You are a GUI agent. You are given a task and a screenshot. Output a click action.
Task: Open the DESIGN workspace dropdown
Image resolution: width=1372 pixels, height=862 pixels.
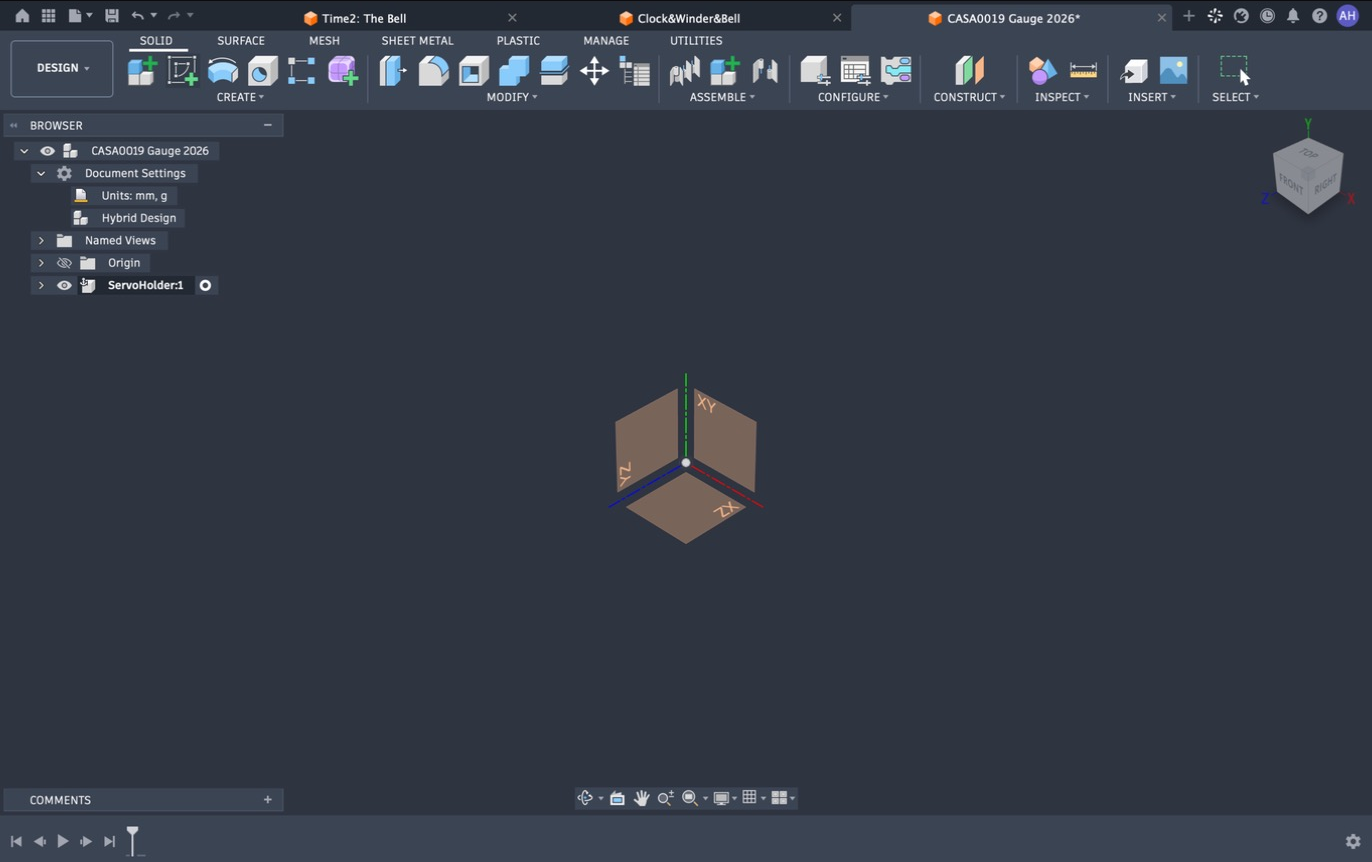pyautogui.click(x=62, y=68)
